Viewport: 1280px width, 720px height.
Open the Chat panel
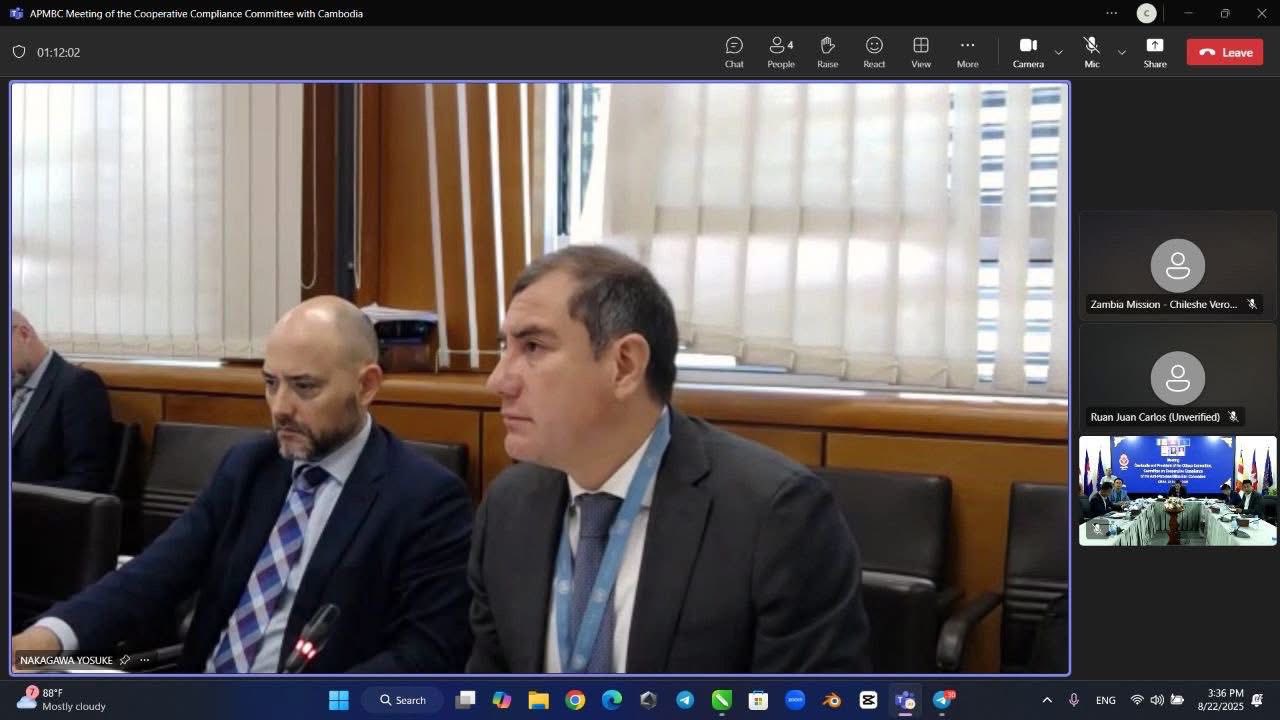734,52
